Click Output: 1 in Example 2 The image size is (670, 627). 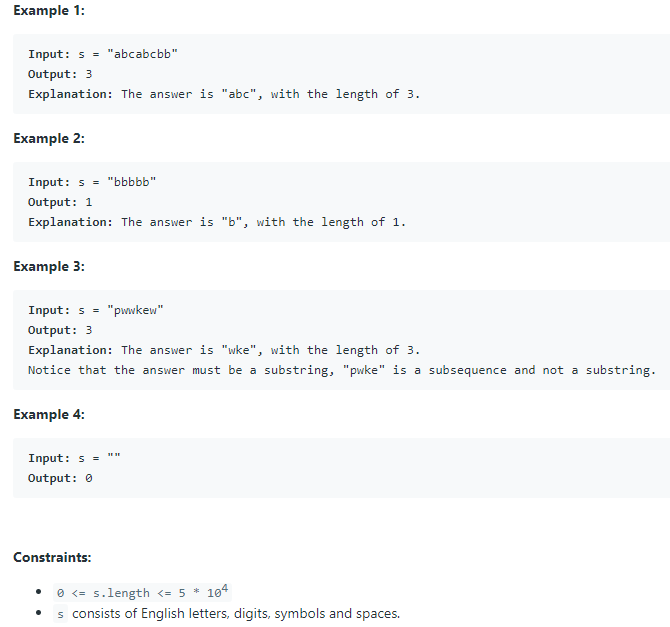(60, 202)
